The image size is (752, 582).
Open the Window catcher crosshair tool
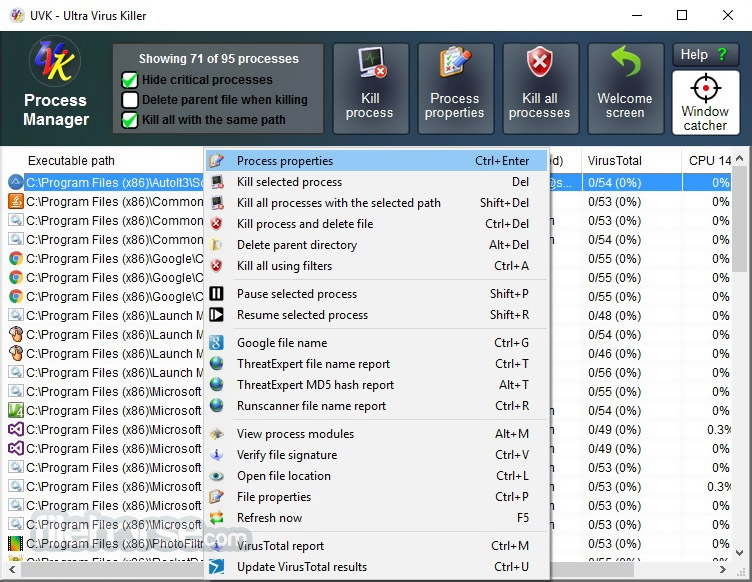[705, 103]
